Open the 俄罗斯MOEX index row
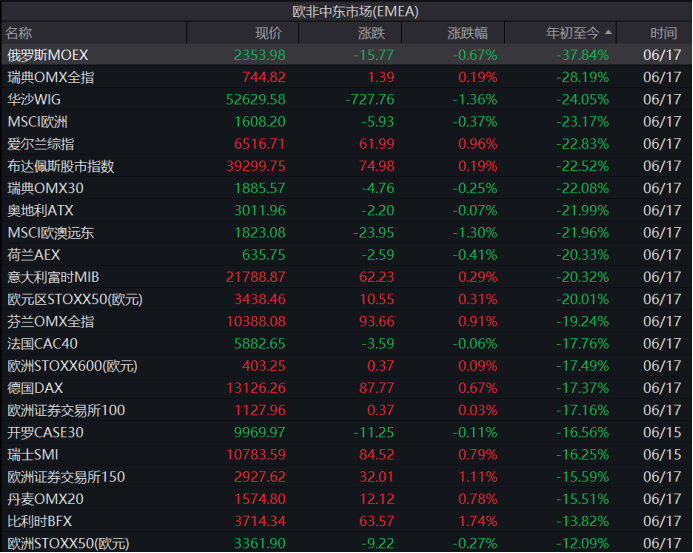 pyautogui.click(x=48, y=54)
